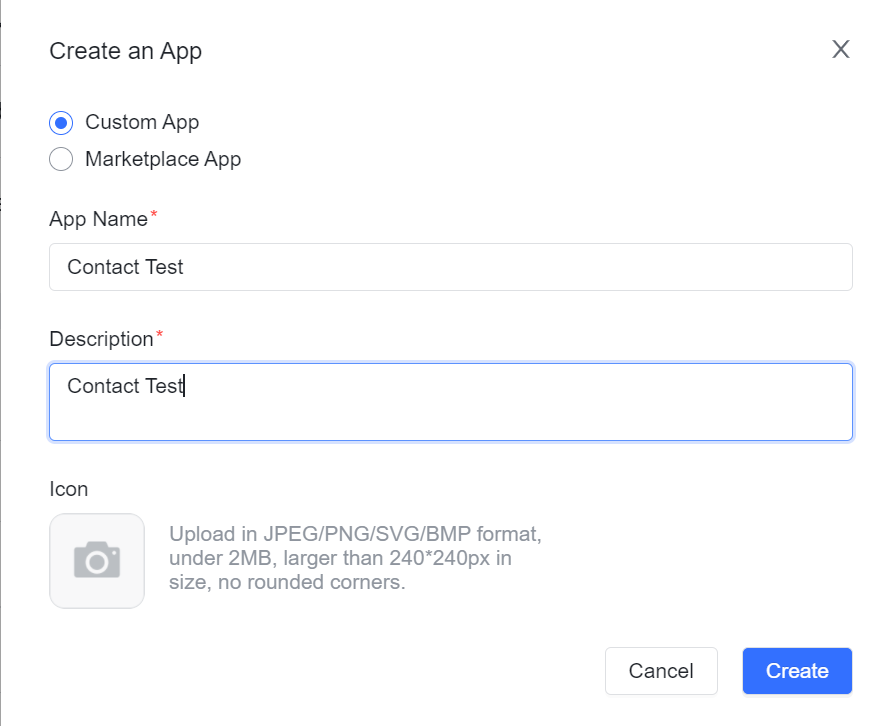886x726 pixels.
Task: Click the "Create an App" dialog title
Action: pos(125,51)
